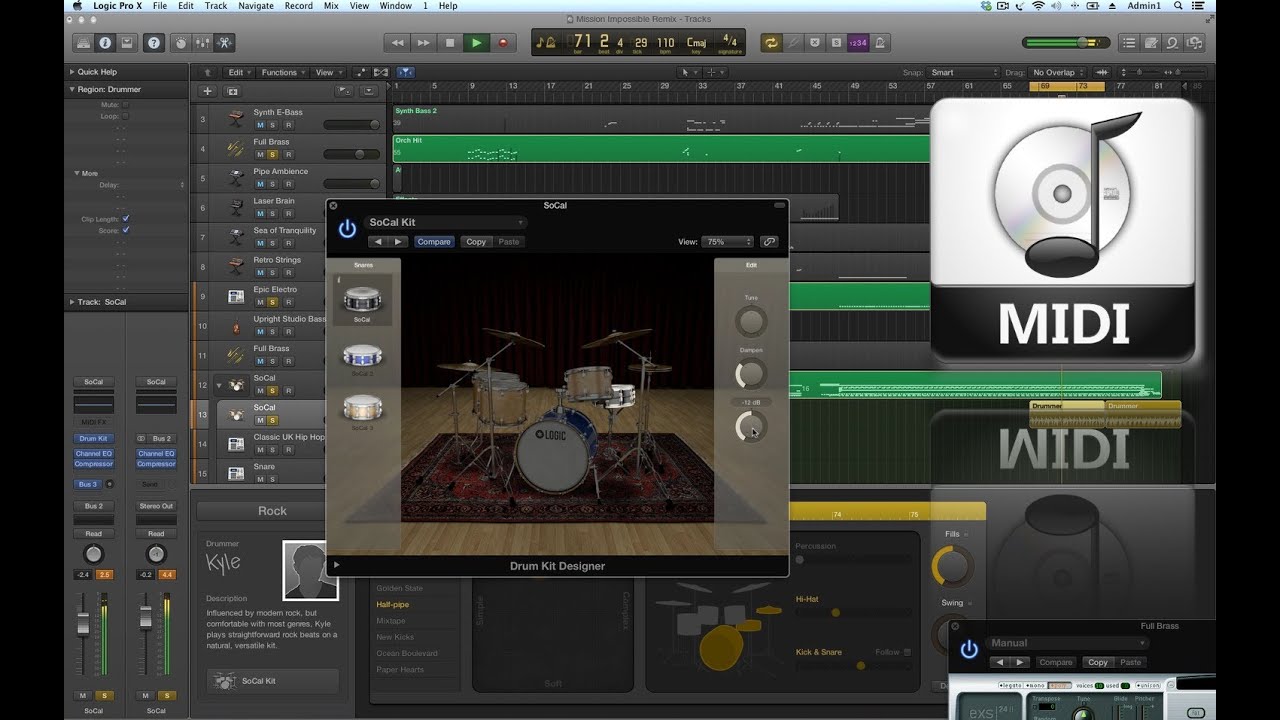Open the Mixer faders icon
This screenshot has width=1280, height=720.
tap(203, 43)
